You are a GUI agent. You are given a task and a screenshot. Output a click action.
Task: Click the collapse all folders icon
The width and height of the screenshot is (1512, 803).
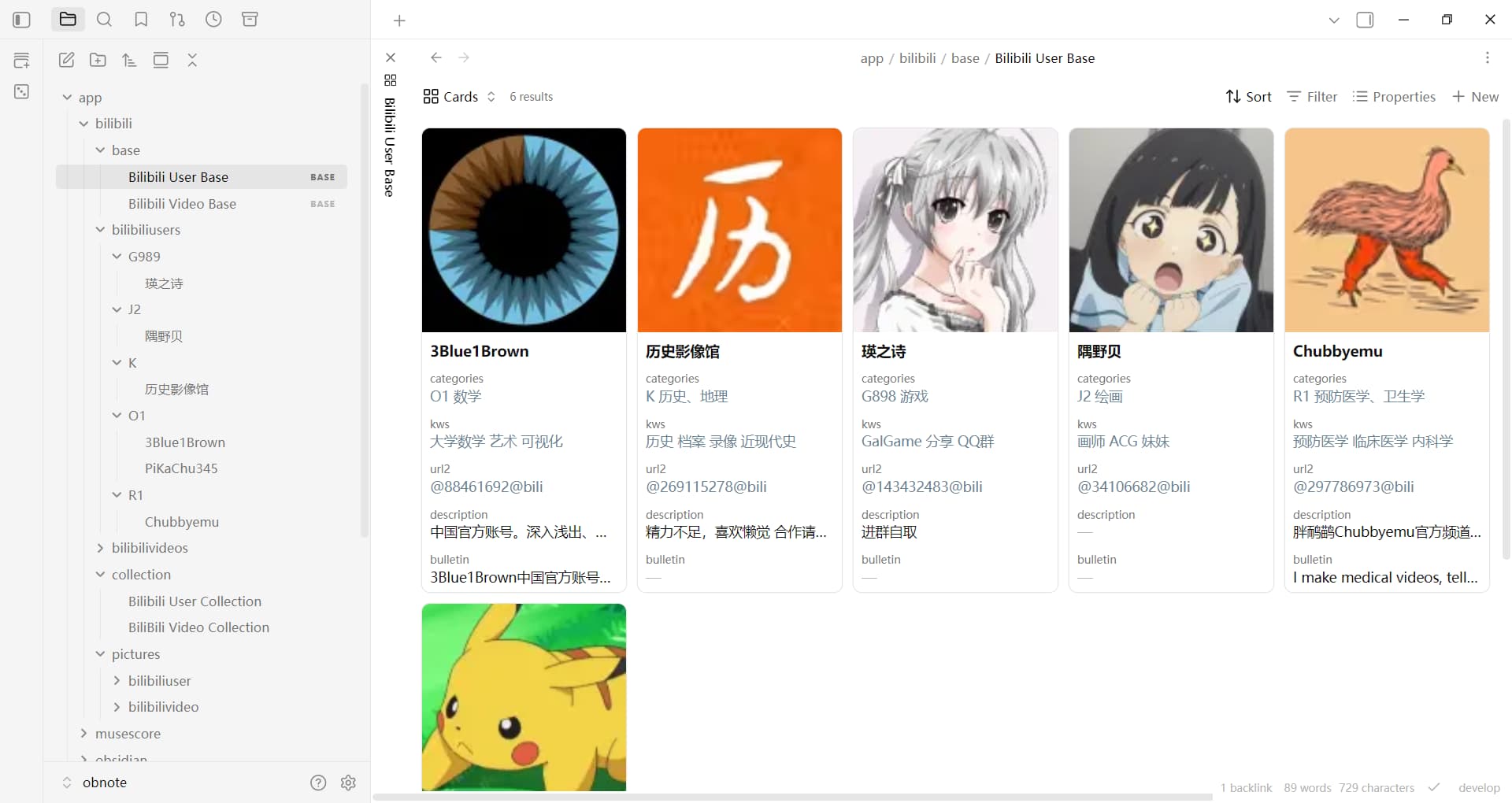[x=192, y=60]
